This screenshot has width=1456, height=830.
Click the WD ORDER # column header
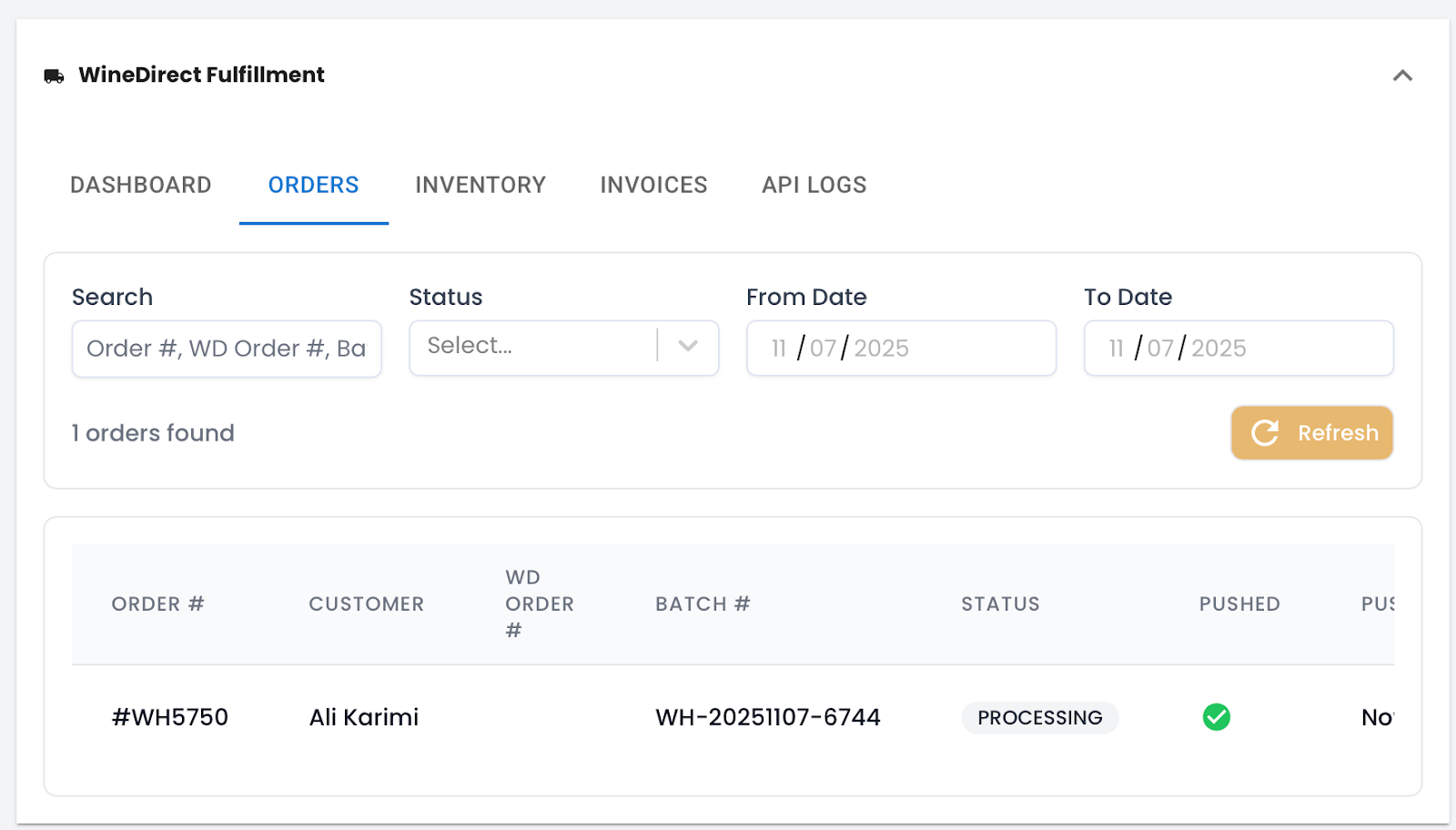(540, 604)
